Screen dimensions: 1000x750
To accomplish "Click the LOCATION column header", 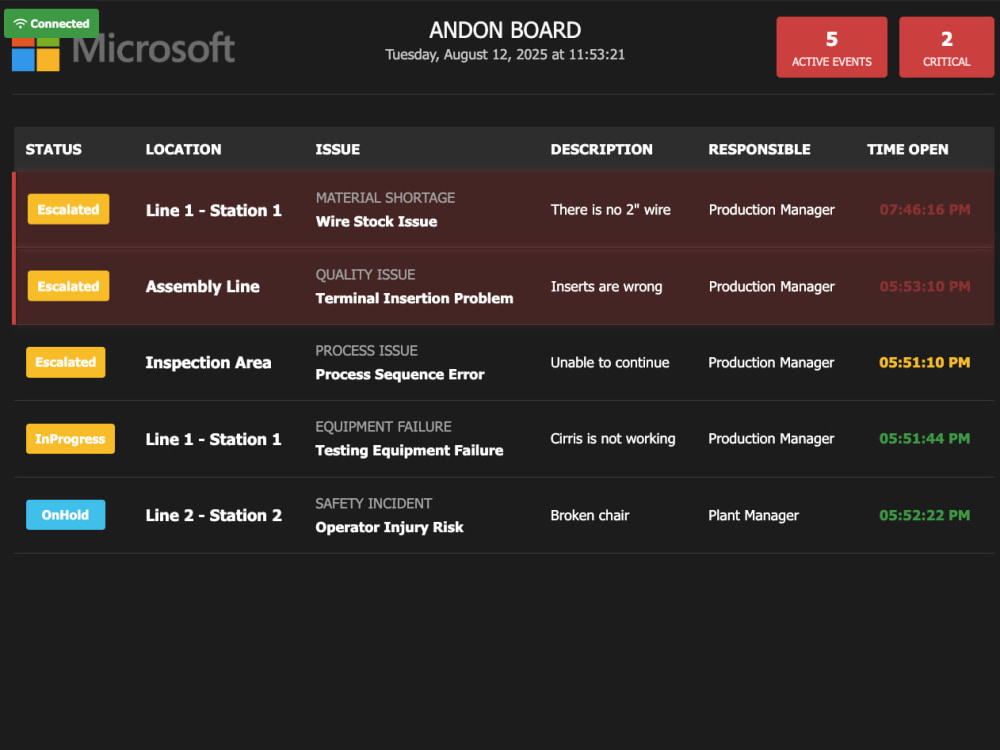I will (x=184, y=149).
